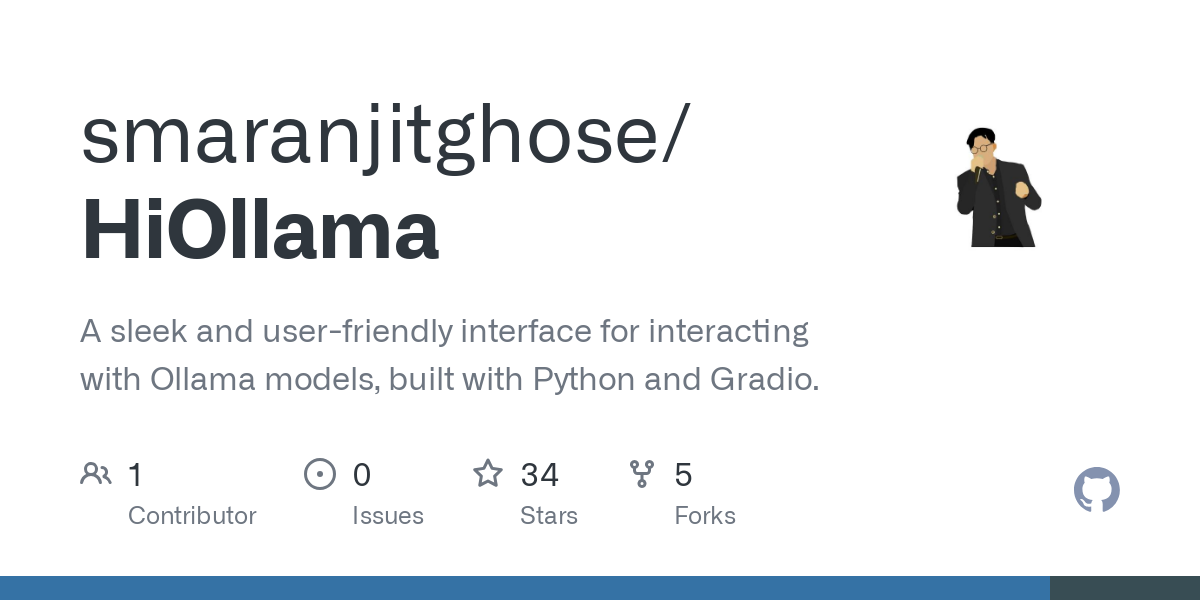Open the owner avatar illustration
Screen dimensions: 1200x600
(998, 187)
